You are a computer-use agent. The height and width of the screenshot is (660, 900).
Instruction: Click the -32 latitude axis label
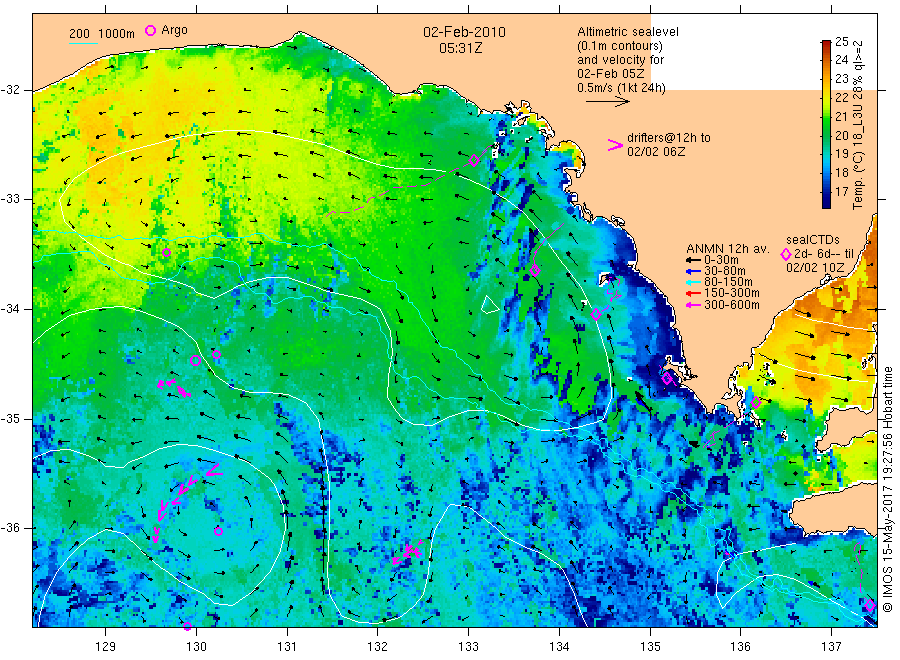pyautogui.click(x=10, y=90)
